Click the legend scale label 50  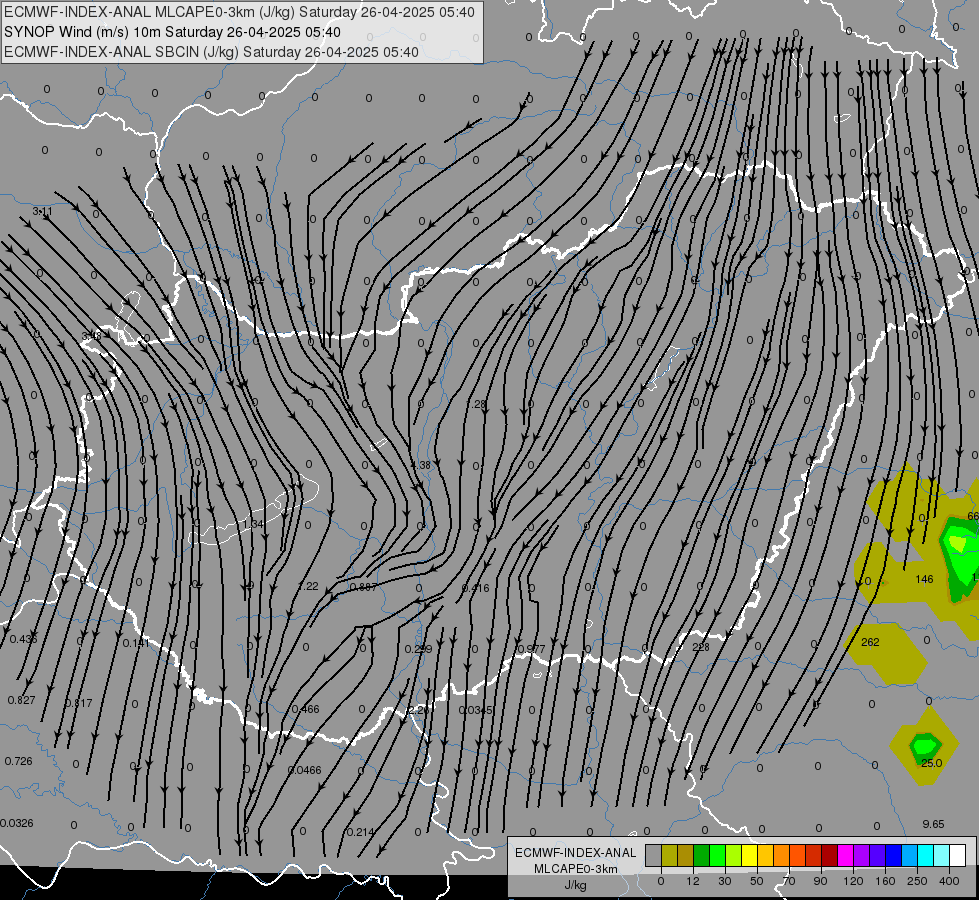pos(757,881)
